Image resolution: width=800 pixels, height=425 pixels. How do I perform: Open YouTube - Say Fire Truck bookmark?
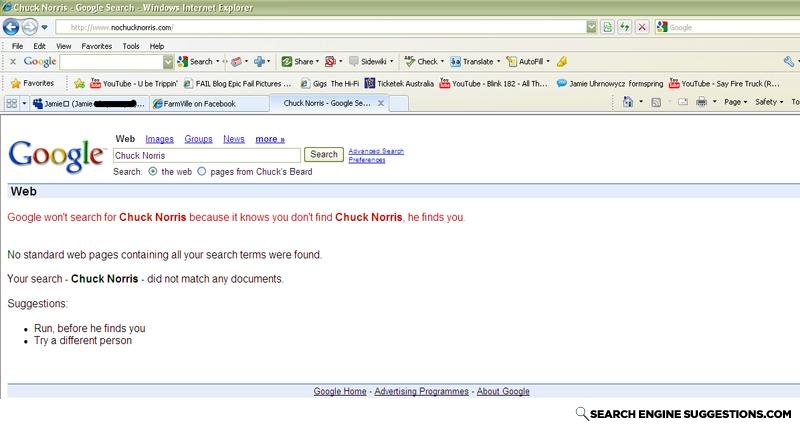tap(724, 83)
